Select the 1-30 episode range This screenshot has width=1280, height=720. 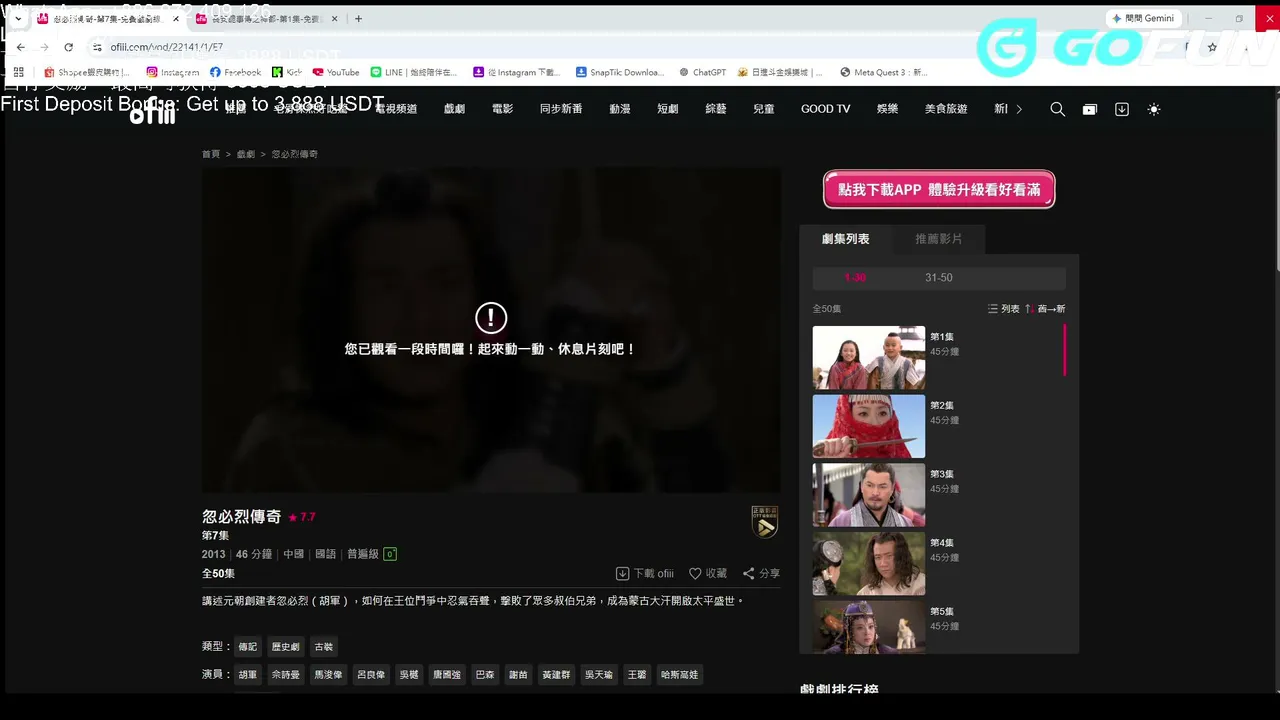pos(855,278)
